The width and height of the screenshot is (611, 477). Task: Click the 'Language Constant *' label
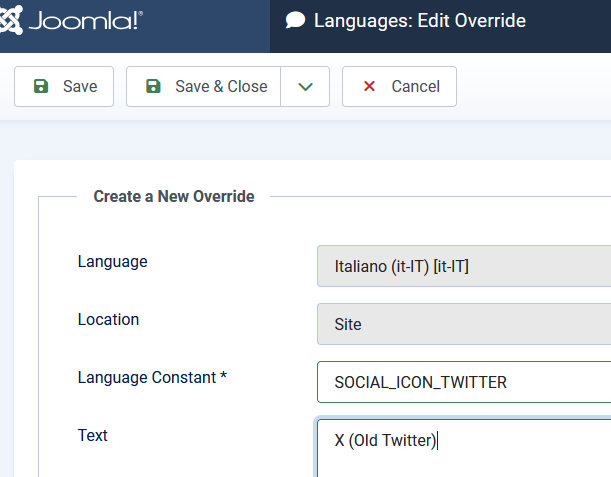point(152,378)
